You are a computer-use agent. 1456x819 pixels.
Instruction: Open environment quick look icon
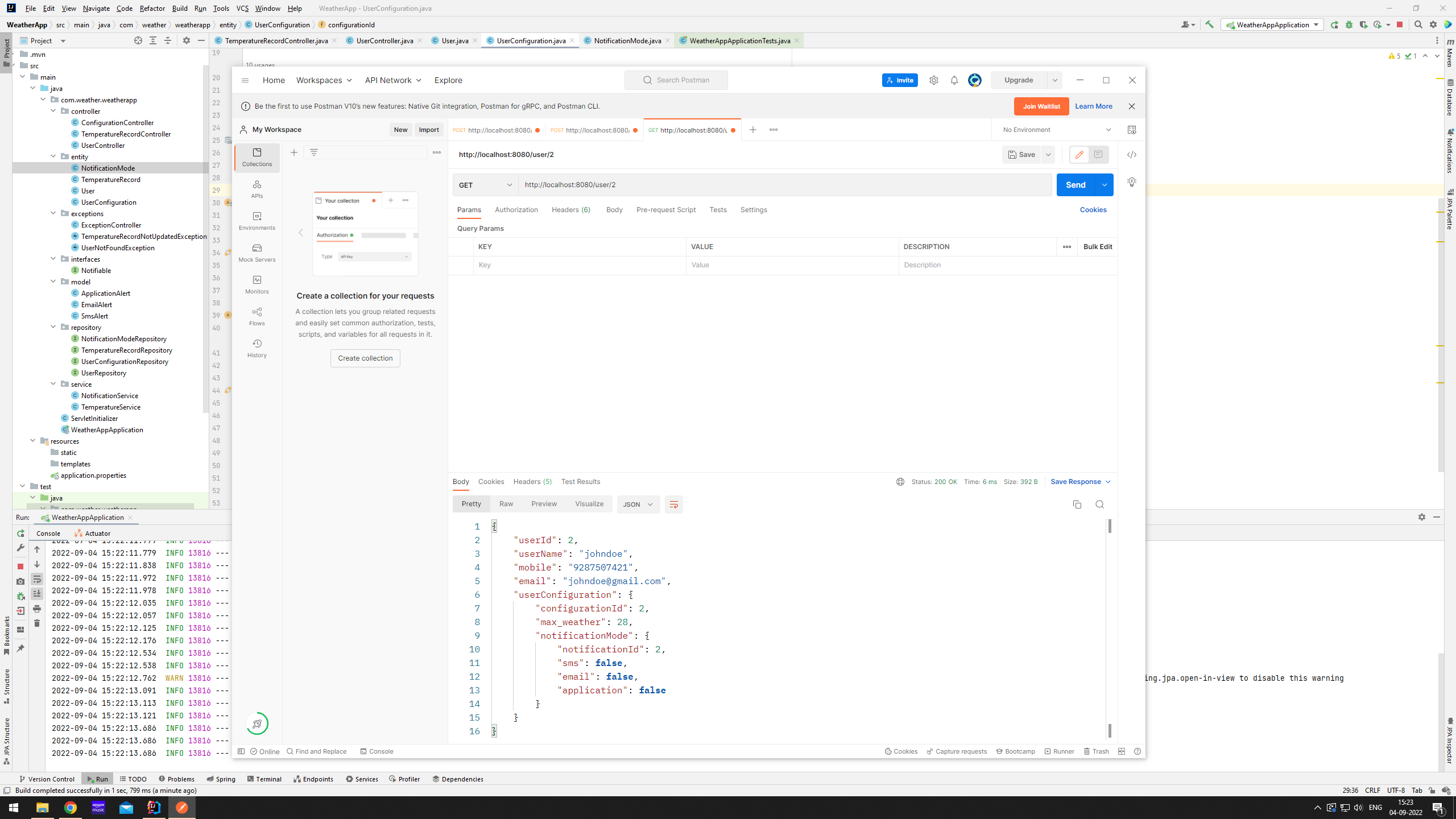pyautogui.click(x=1132, y=130)
